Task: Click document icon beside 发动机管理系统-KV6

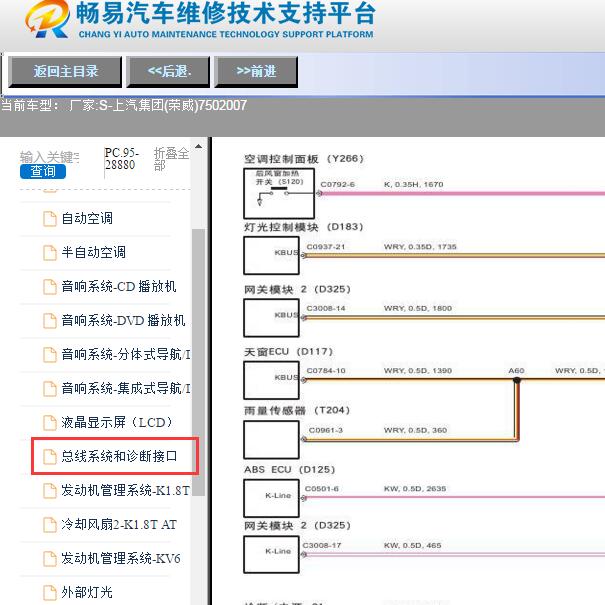Action: pos(49,559)
